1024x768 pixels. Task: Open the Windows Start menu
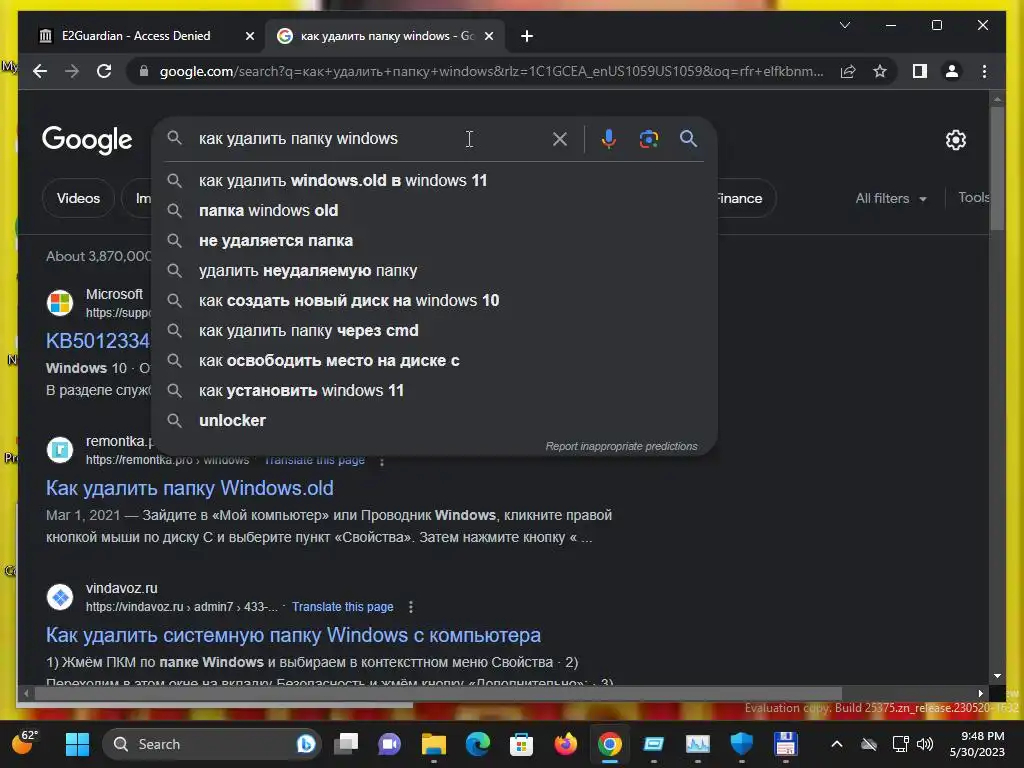(77, 744)
